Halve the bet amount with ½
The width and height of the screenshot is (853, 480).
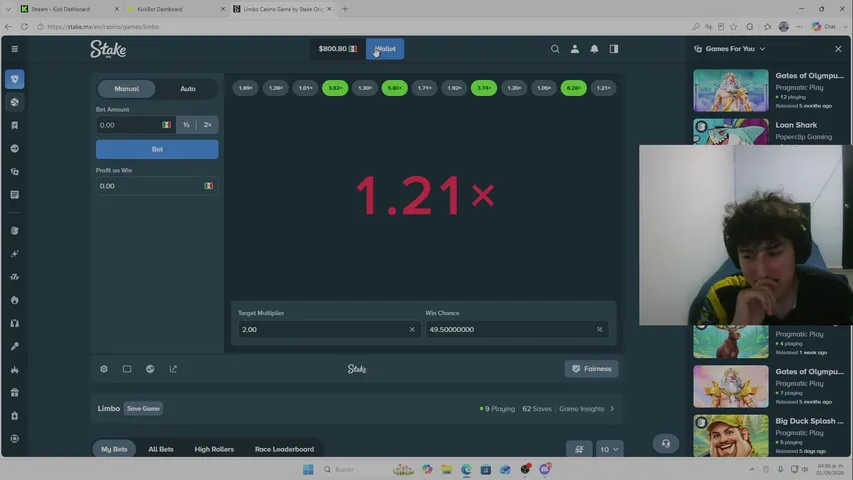click(186, 125)
